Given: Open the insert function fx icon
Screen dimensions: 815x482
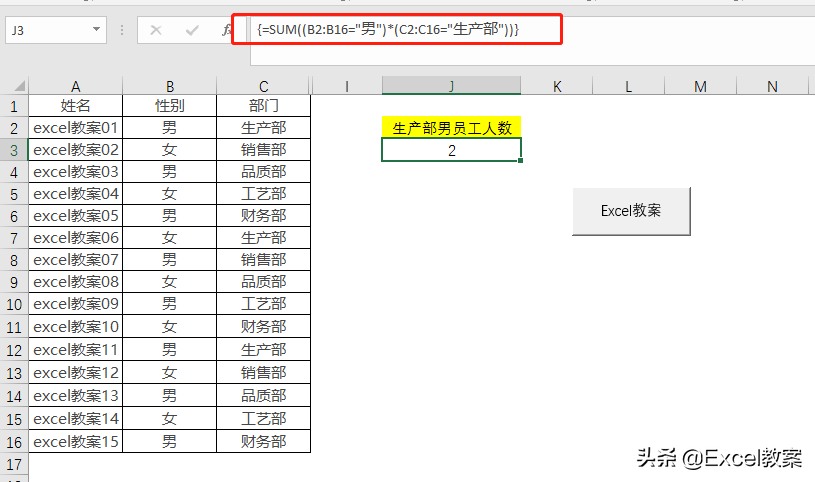Looking at the screenshot, I should tap(226, 30).
